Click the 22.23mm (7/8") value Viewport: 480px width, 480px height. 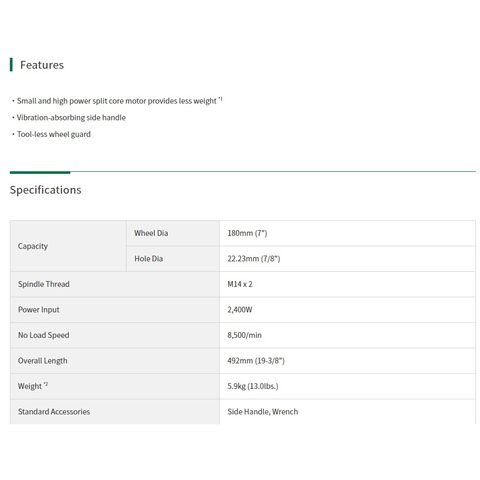click(x=254, y=259)
